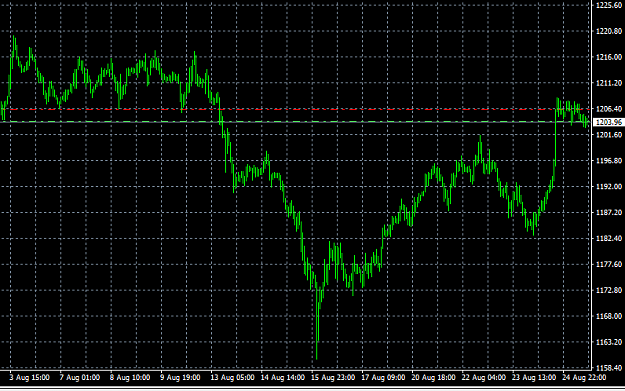Click the 1192.00 price scale label
Image resolution: width=625 pixels, height=391 pixels.
click(609, 187)
